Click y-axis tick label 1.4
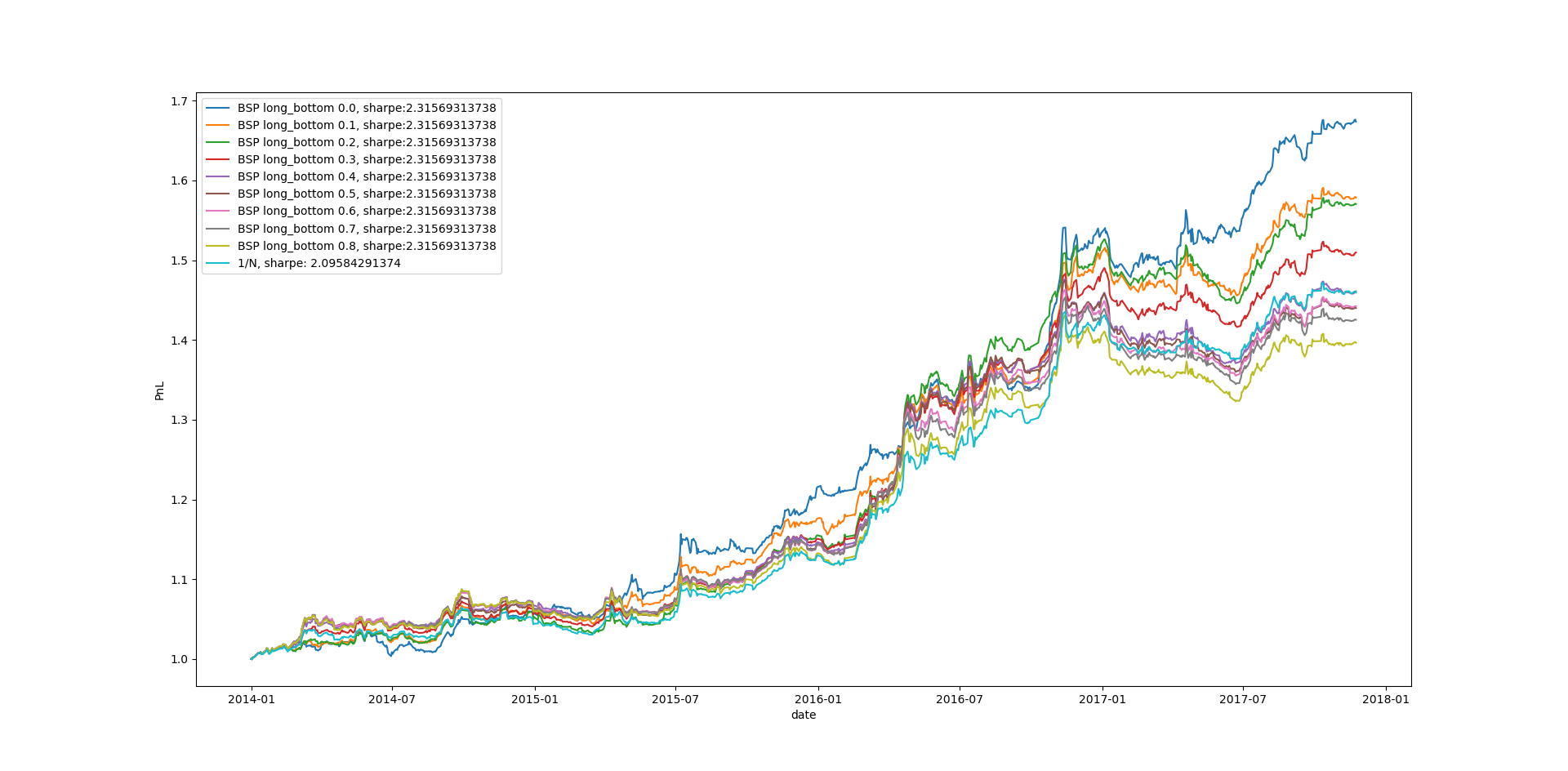 coord(179,341)
